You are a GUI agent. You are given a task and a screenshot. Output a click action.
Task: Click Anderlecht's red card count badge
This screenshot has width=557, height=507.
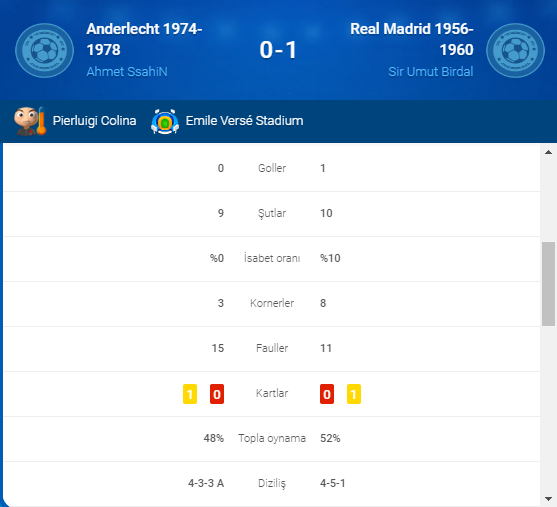pyautogui.click(x=217, y=394)
